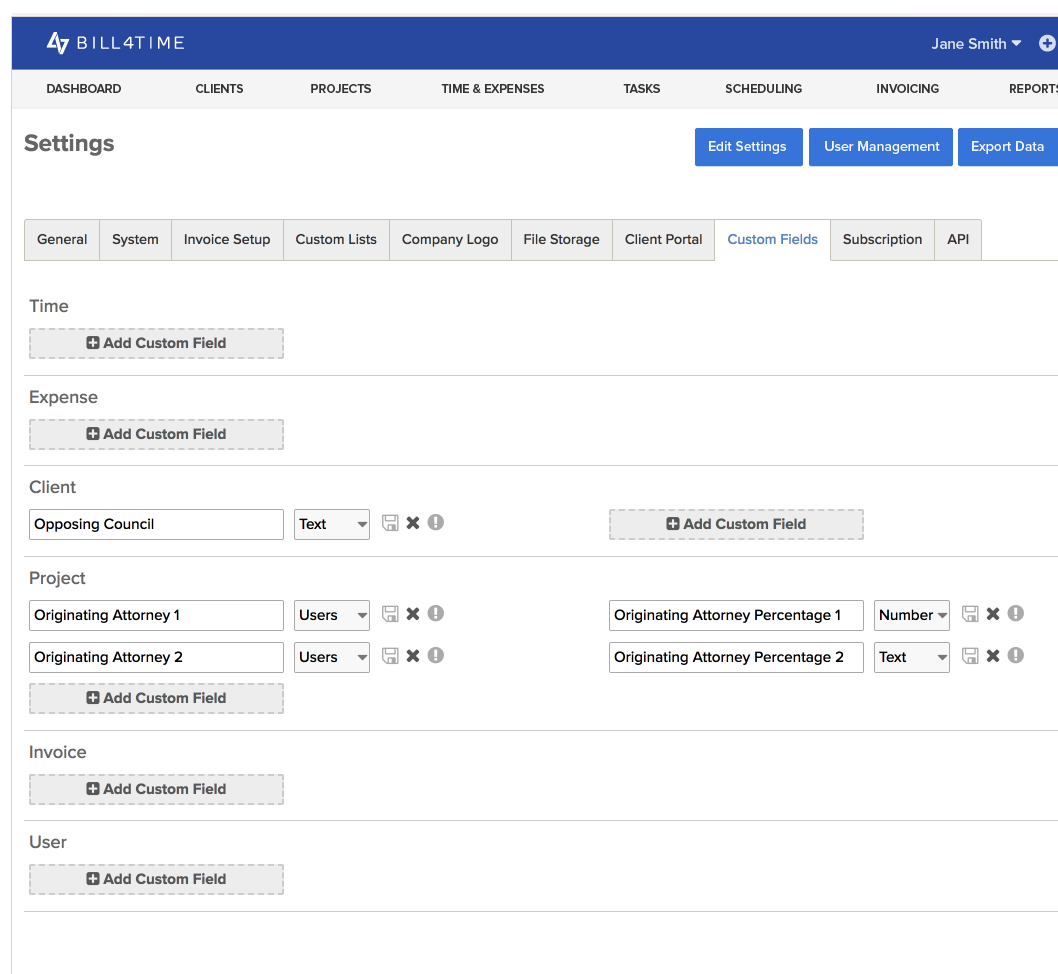Show info for Originating Attorney 2 field

[436, 656]
